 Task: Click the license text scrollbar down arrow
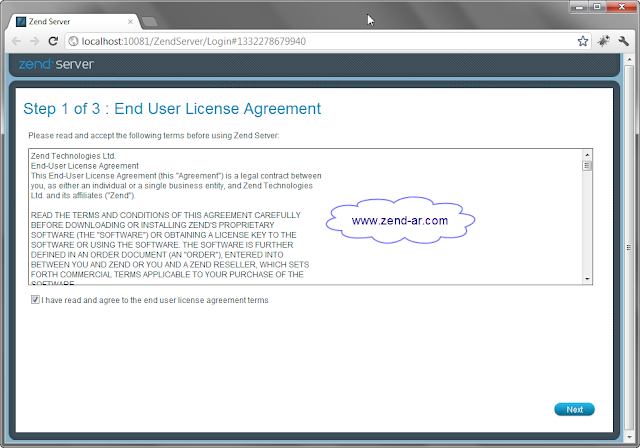point(587,279)
